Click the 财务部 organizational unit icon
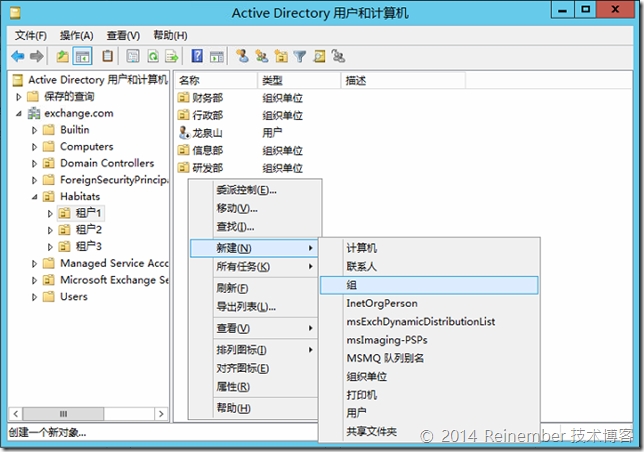Image resolution: width=644 pixels, height=452 pixels. pyautogui.click(x=183, y=98)
